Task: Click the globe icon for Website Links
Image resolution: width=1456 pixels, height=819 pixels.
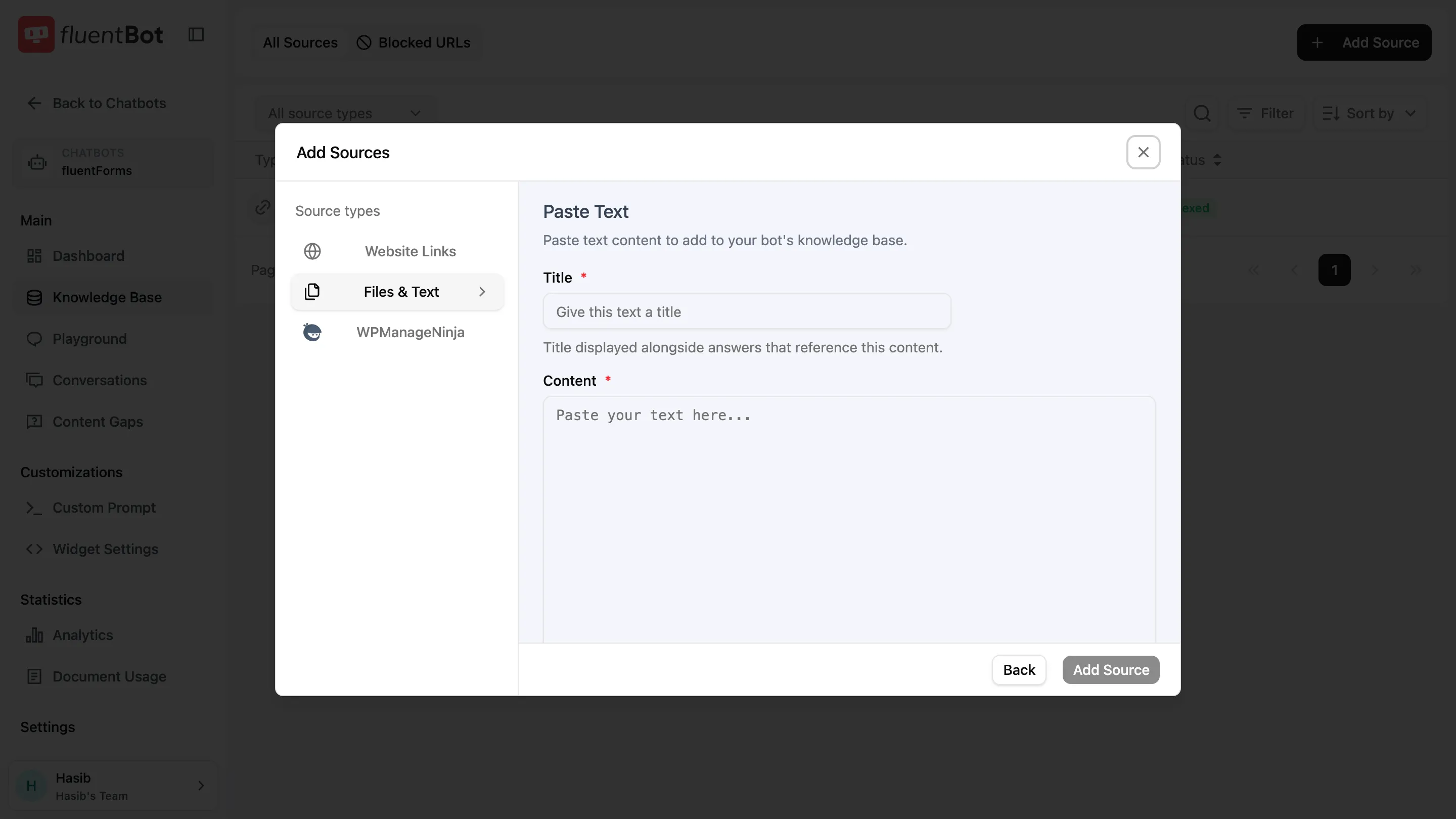Action: pyautogui.click(x=312, y=252)
